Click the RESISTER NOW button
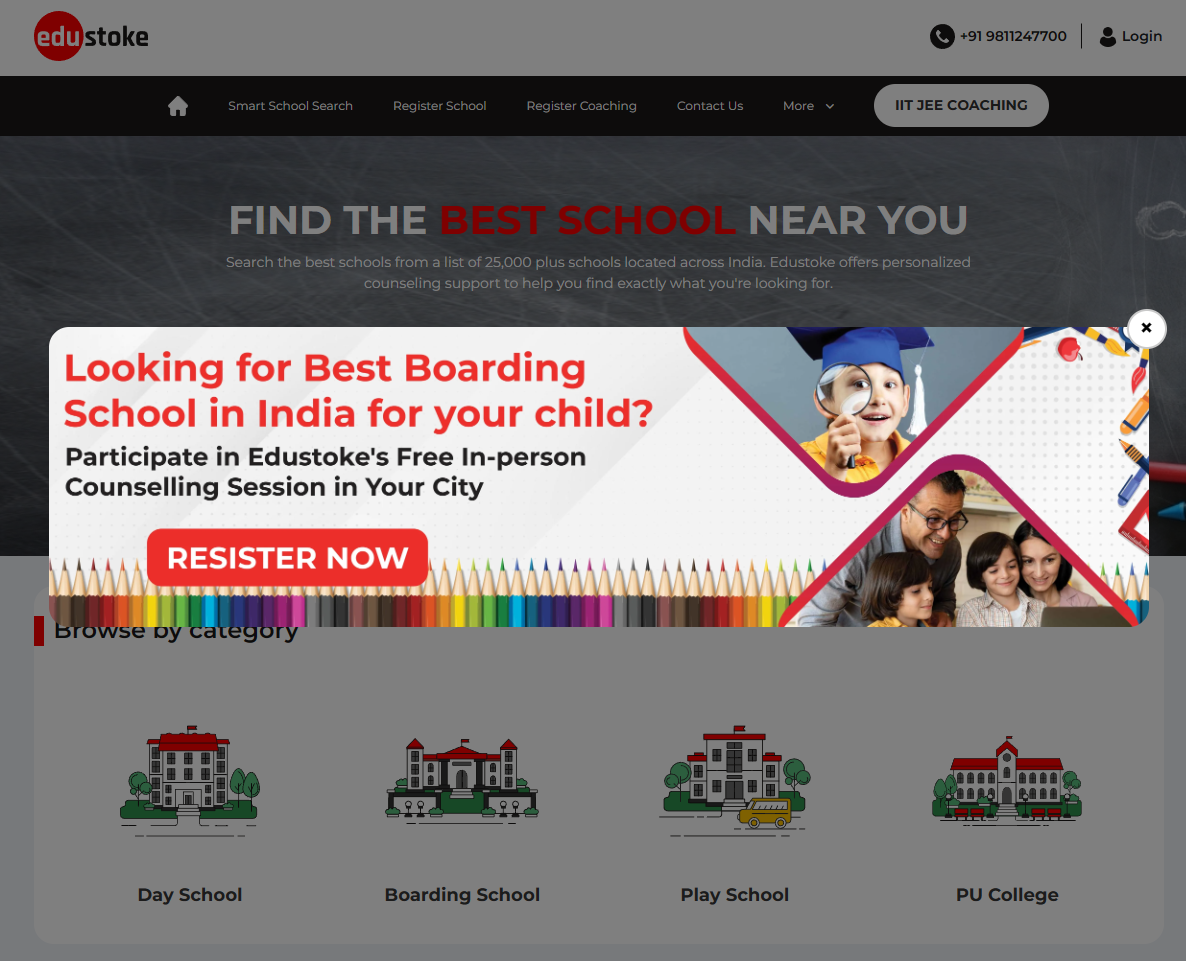The image size is (1186, 961). [x=287, y=558]
